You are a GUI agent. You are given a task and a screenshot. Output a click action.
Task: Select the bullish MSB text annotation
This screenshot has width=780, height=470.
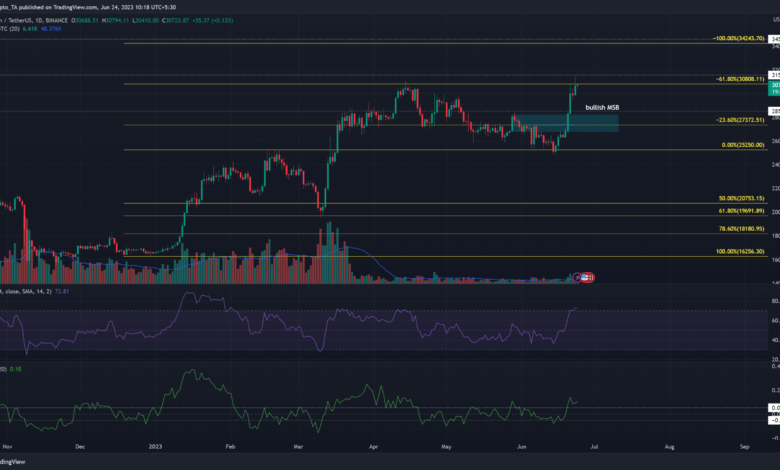602,106
